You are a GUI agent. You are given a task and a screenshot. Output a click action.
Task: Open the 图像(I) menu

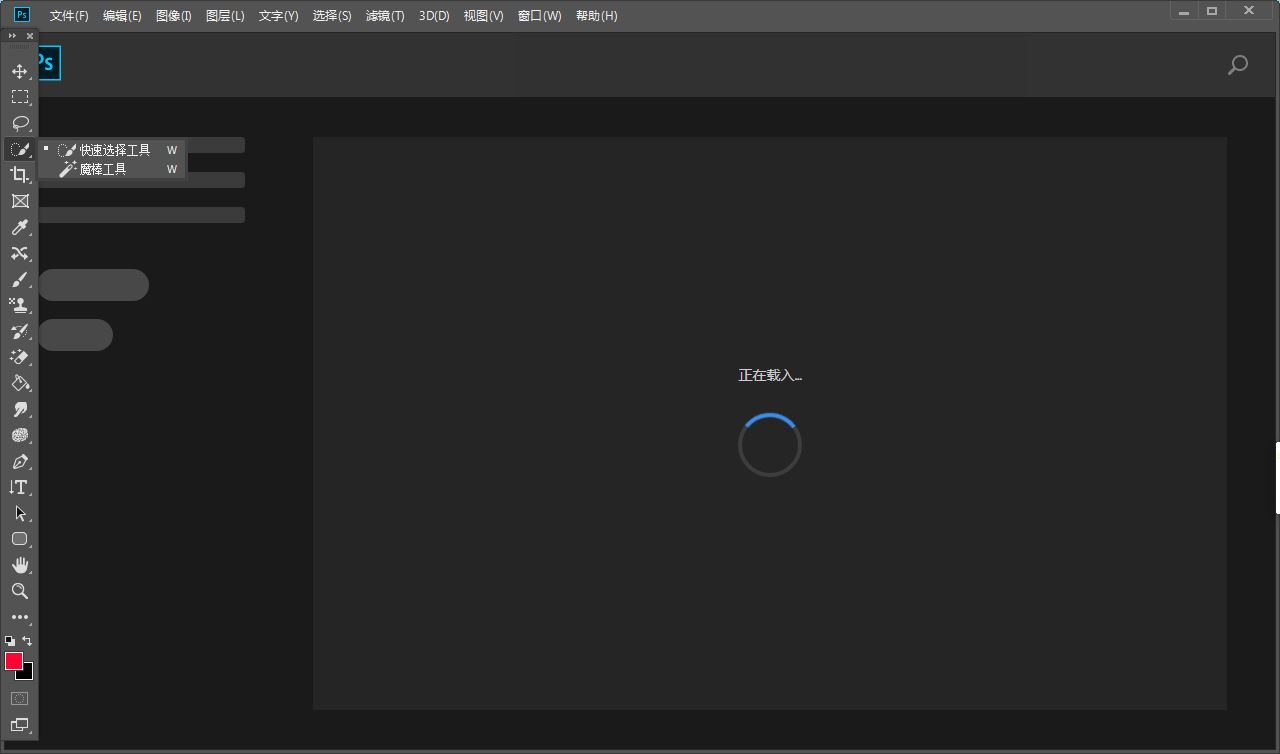[174, 16]
